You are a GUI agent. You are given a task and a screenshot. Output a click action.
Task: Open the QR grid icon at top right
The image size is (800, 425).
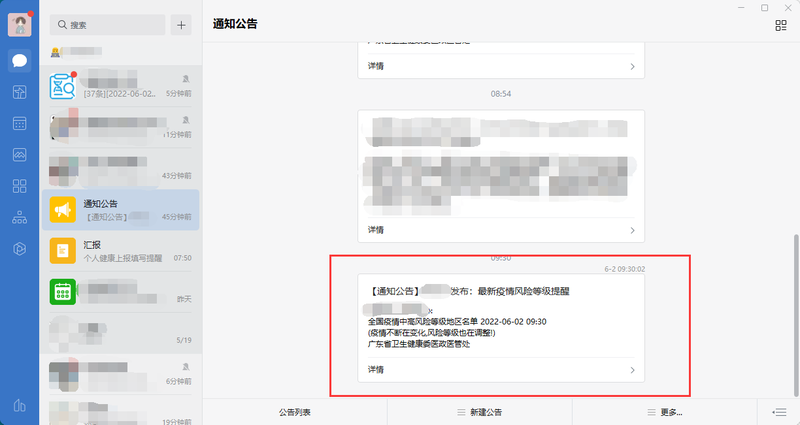coord(781,26)
